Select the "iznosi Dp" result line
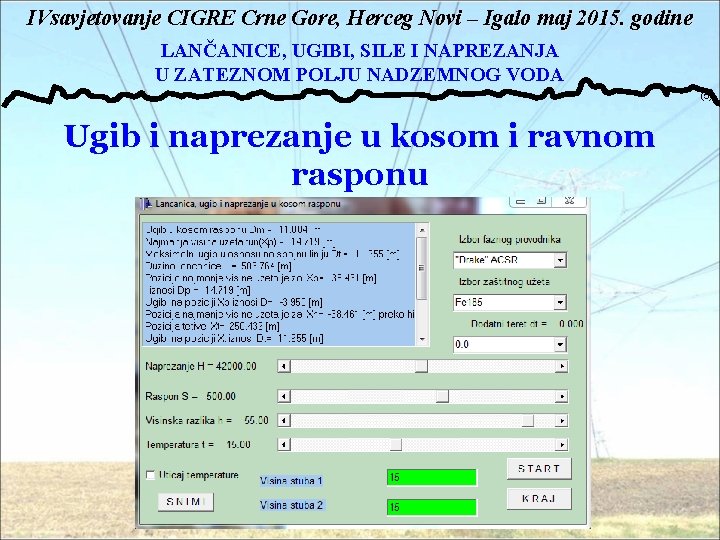The height and width of the screenshot is (540, 720). click(198, 290)
